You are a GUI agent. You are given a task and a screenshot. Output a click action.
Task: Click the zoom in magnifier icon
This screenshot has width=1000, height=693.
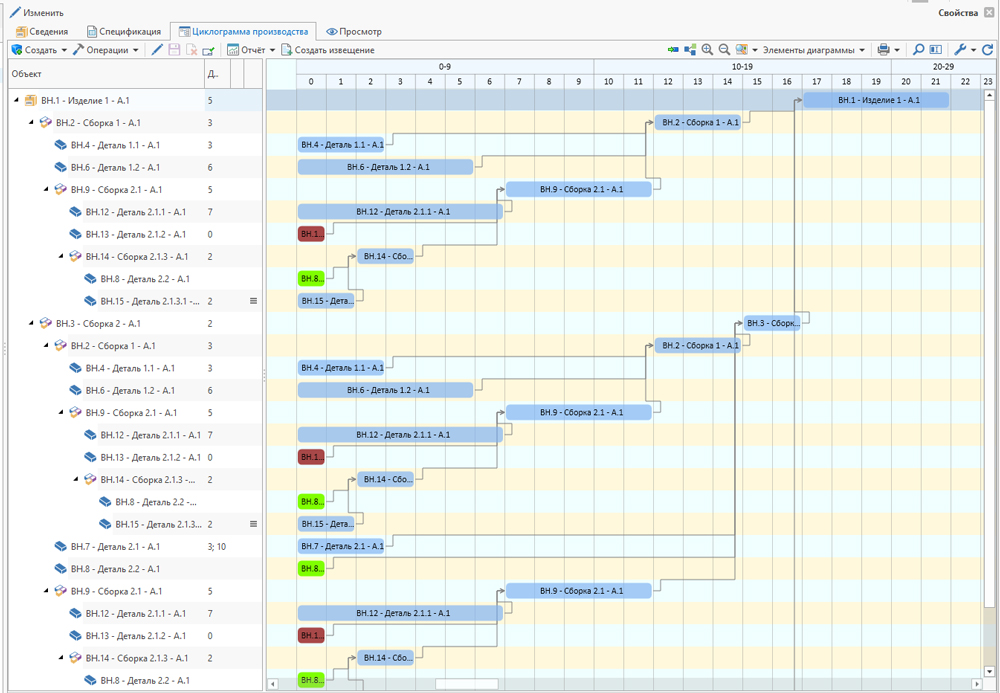click(707, 50)
